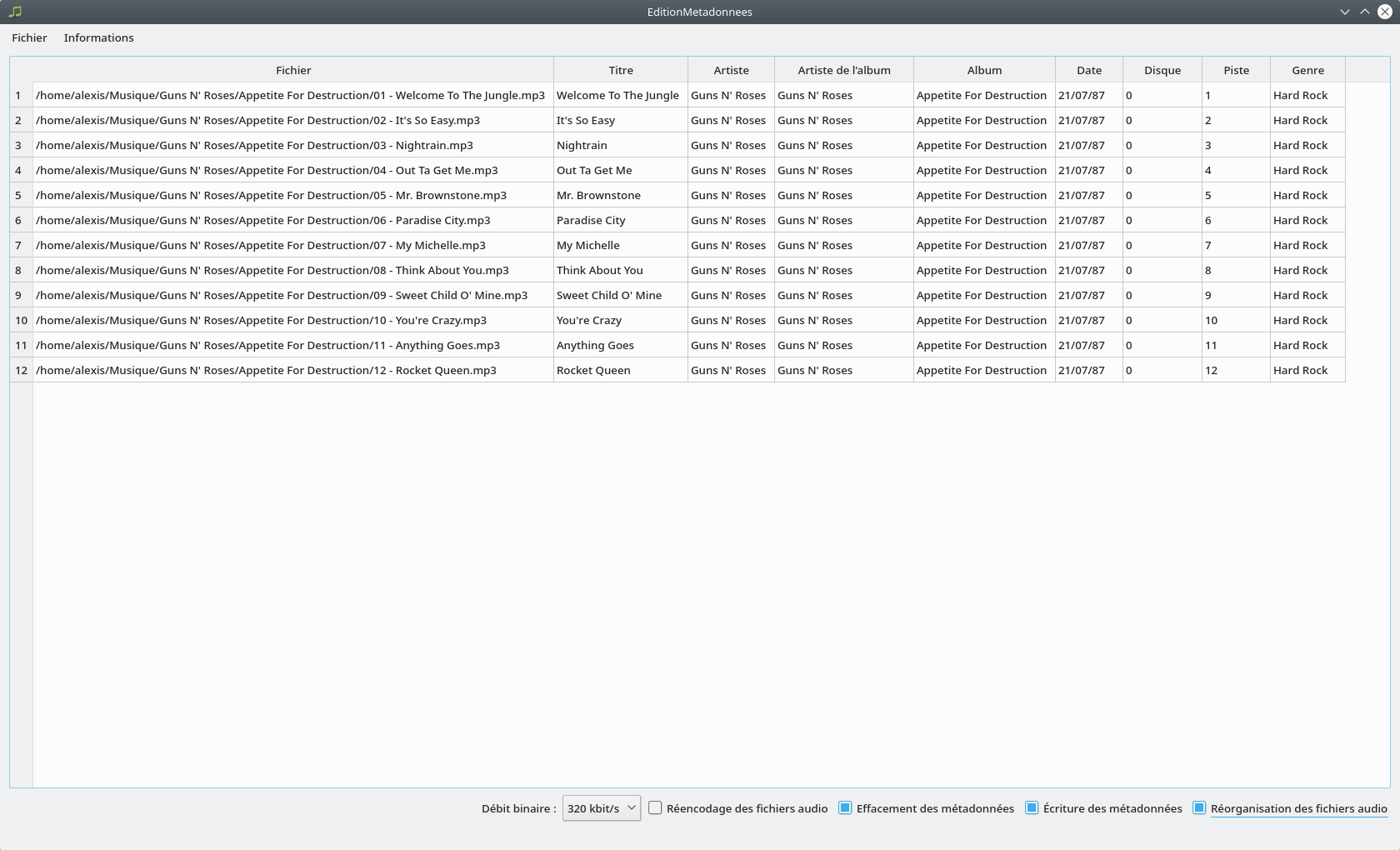This screenshot has width=1400, height=850.
Task: Click the Date column header
Action: click(x=1089, y=70)
